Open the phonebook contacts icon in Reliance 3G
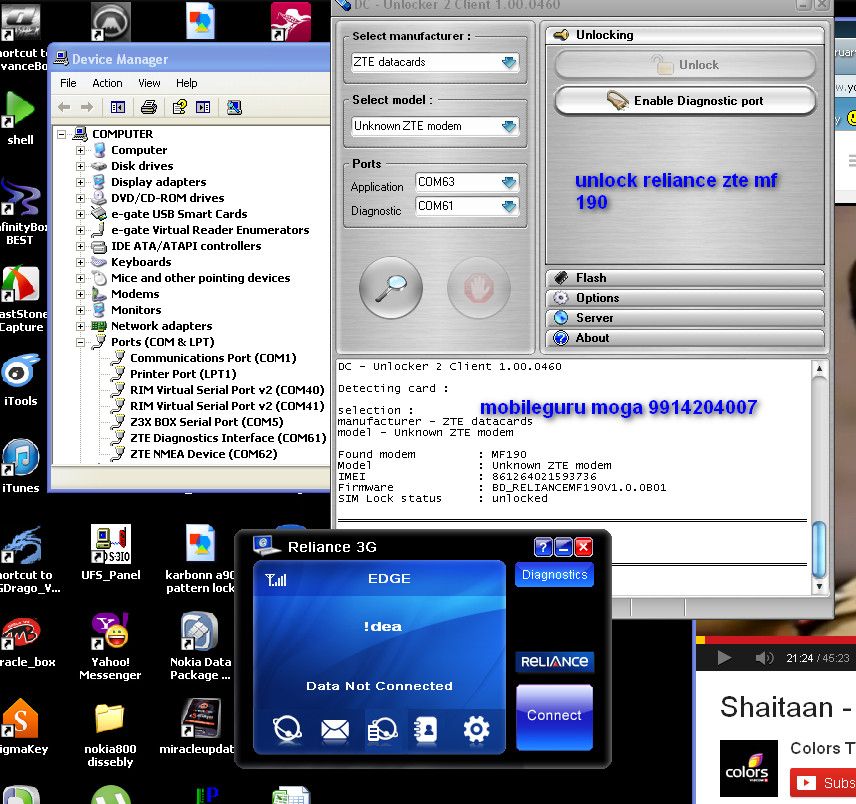This screenshot has height=804, width=856. tap(426, 729)
